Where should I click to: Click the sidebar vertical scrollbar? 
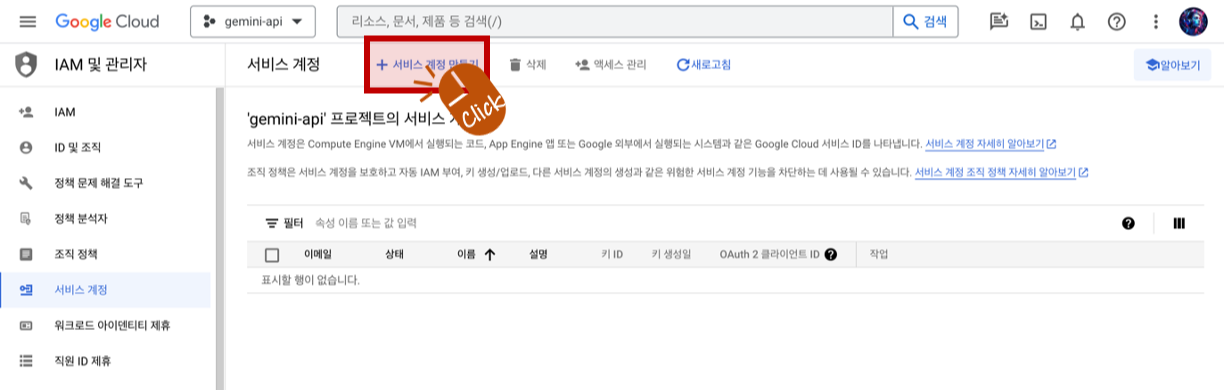(x=219, y=238)
